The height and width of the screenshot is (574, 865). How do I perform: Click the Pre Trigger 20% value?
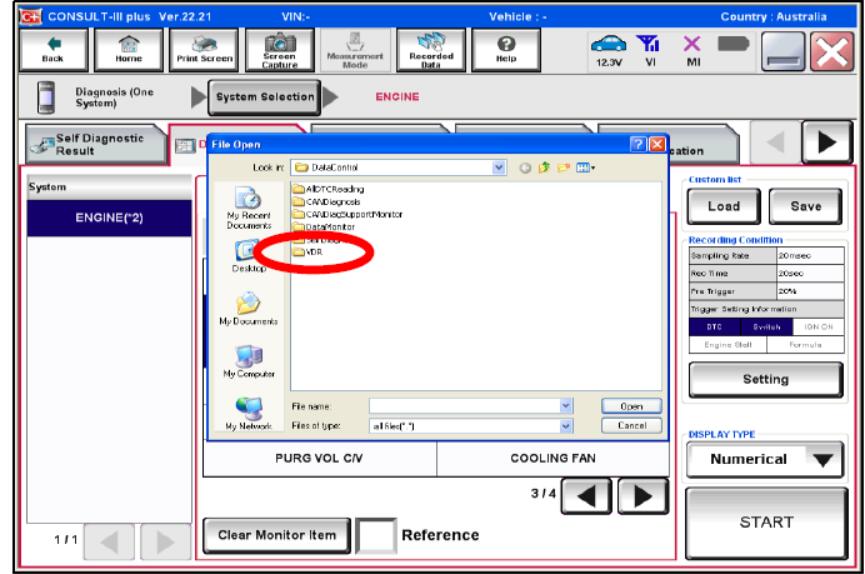point(810,291)
